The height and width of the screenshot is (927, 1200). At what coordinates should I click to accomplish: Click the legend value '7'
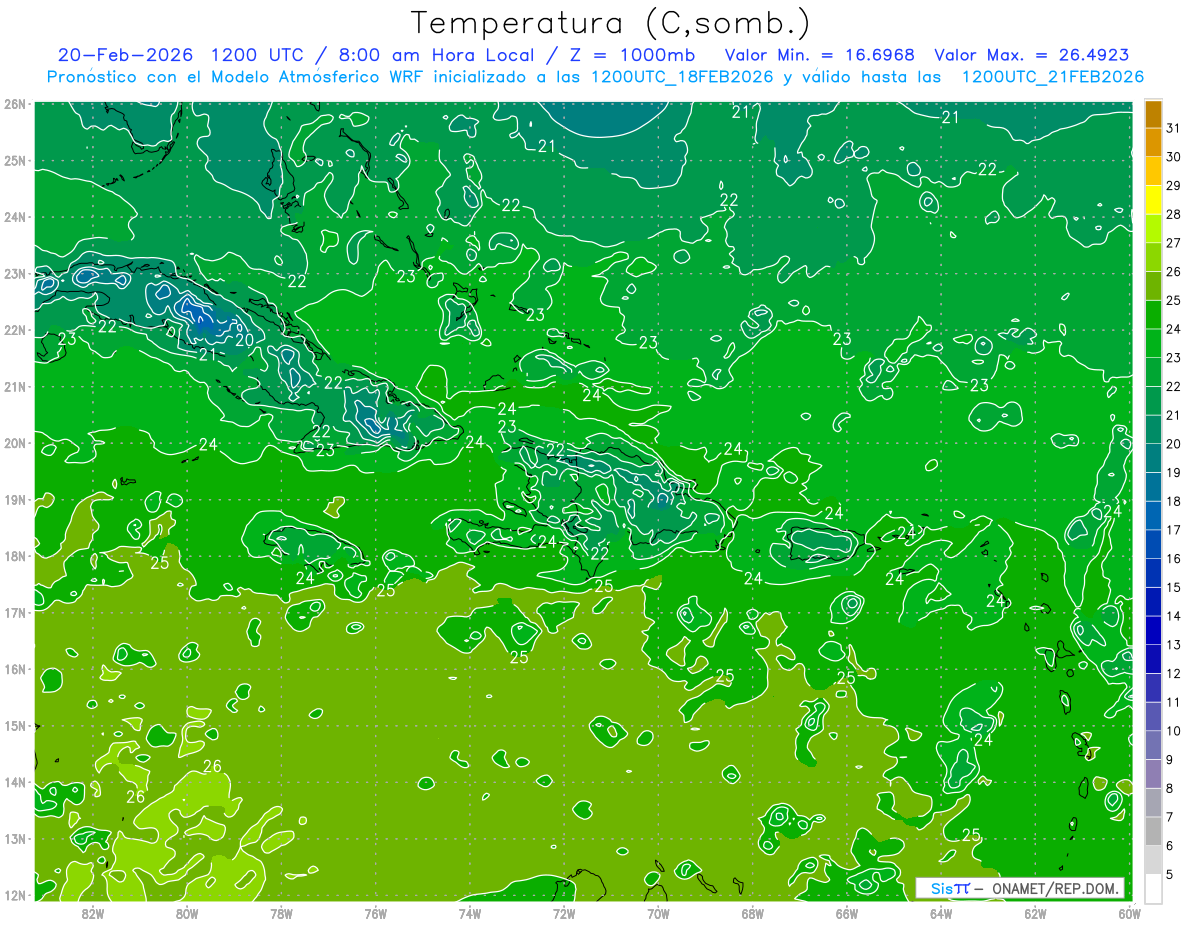point(1170,817)
